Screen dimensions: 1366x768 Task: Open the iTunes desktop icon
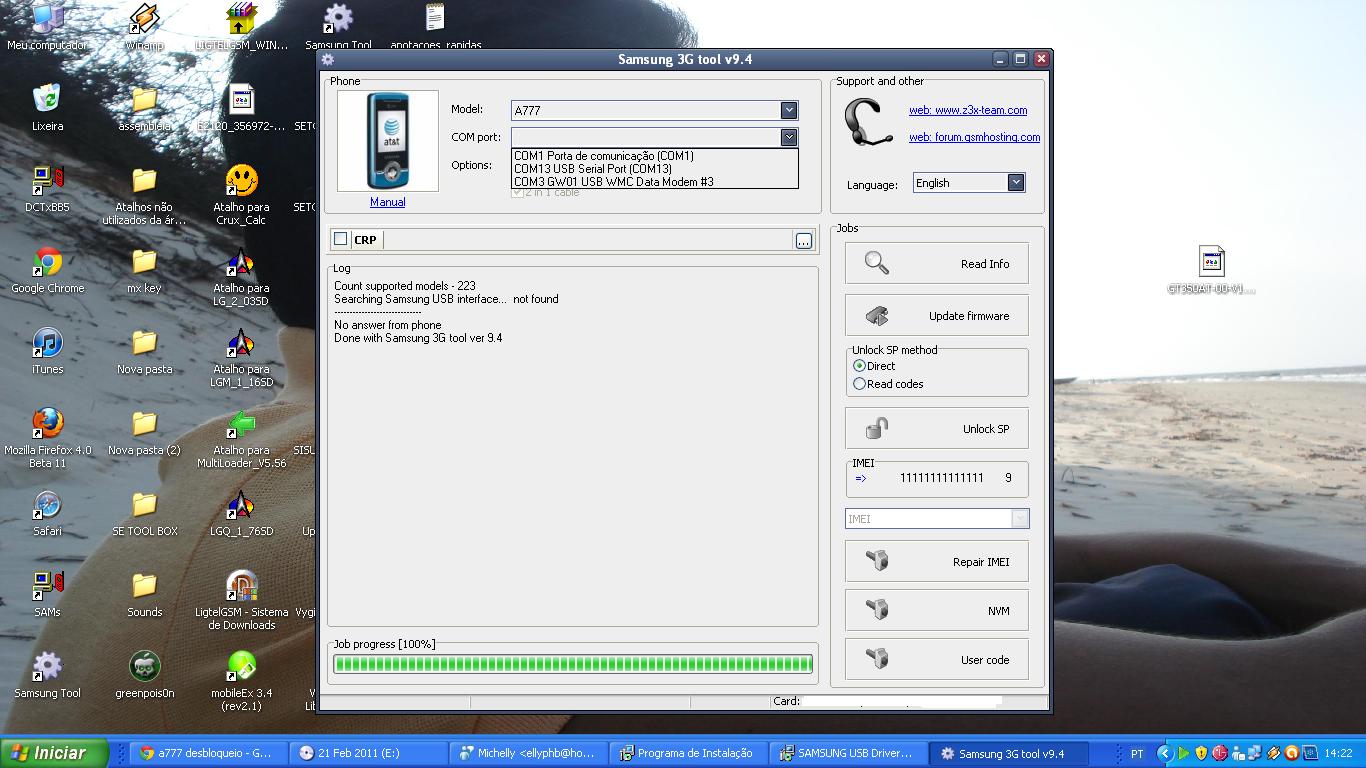point(47,351)
